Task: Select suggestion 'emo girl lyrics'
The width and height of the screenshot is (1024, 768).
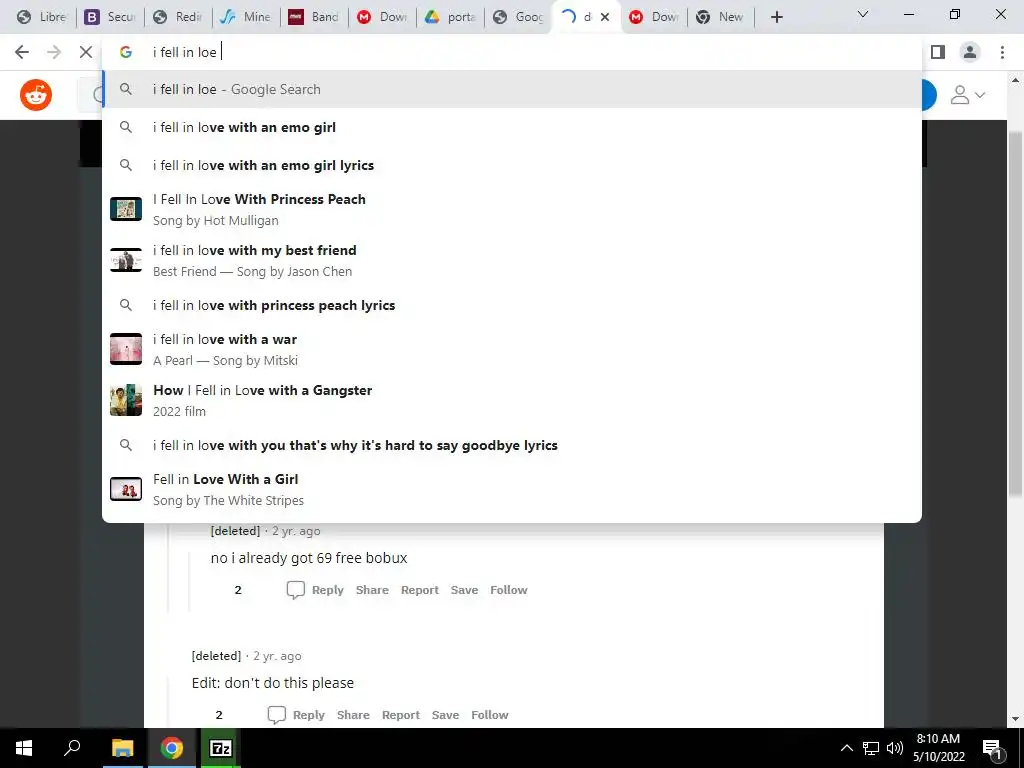Action: 512,165
